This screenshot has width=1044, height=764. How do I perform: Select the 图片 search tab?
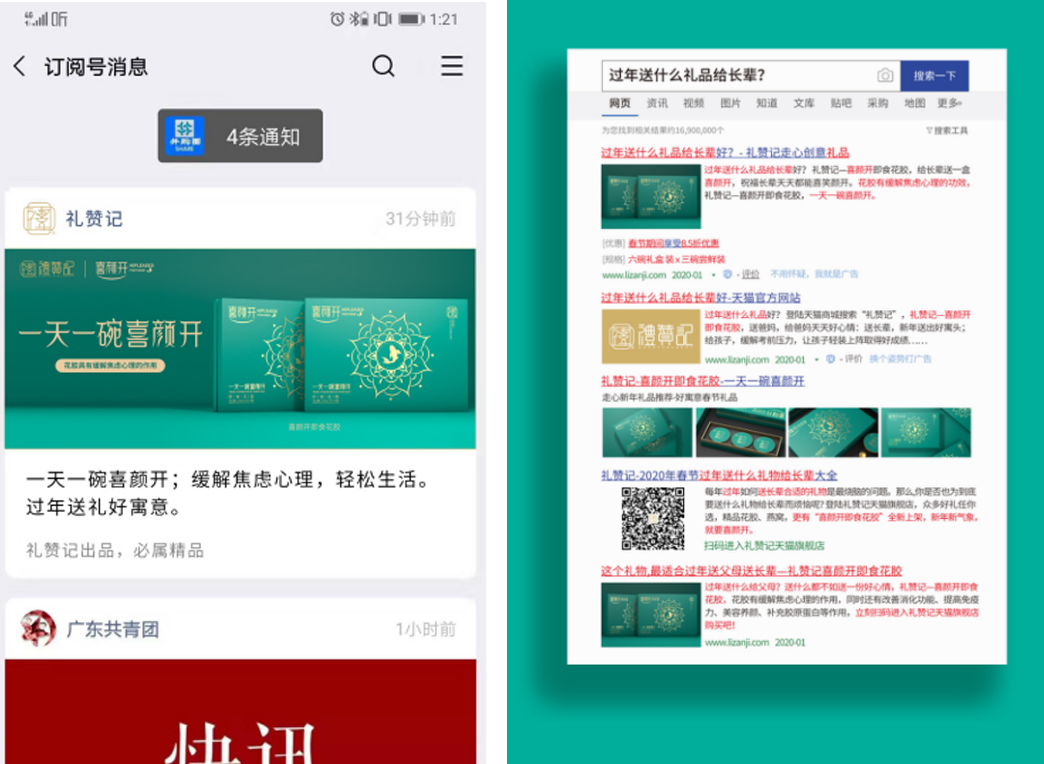point(731,103)
